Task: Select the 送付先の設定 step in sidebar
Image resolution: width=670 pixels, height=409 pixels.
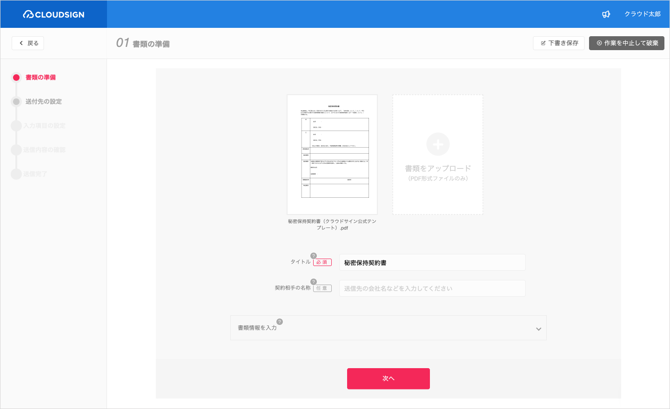Action: [x=44, y=101]
